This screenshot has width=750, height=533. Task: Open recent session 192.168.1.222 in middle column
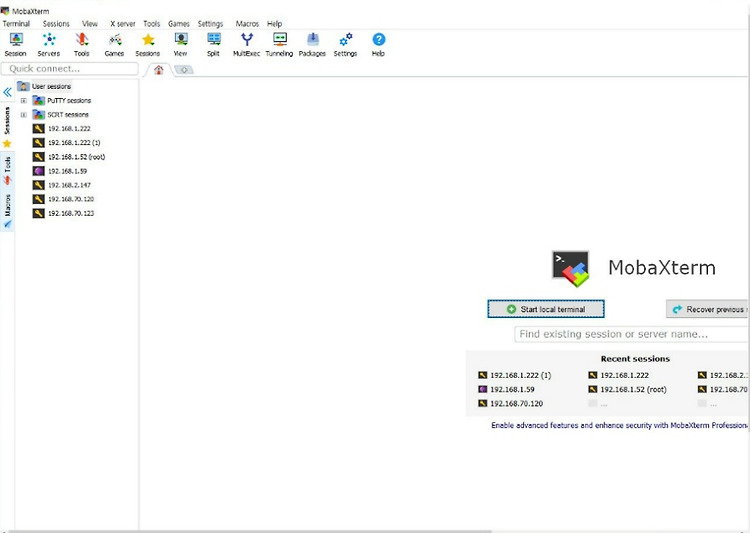[x=618, y=376]
